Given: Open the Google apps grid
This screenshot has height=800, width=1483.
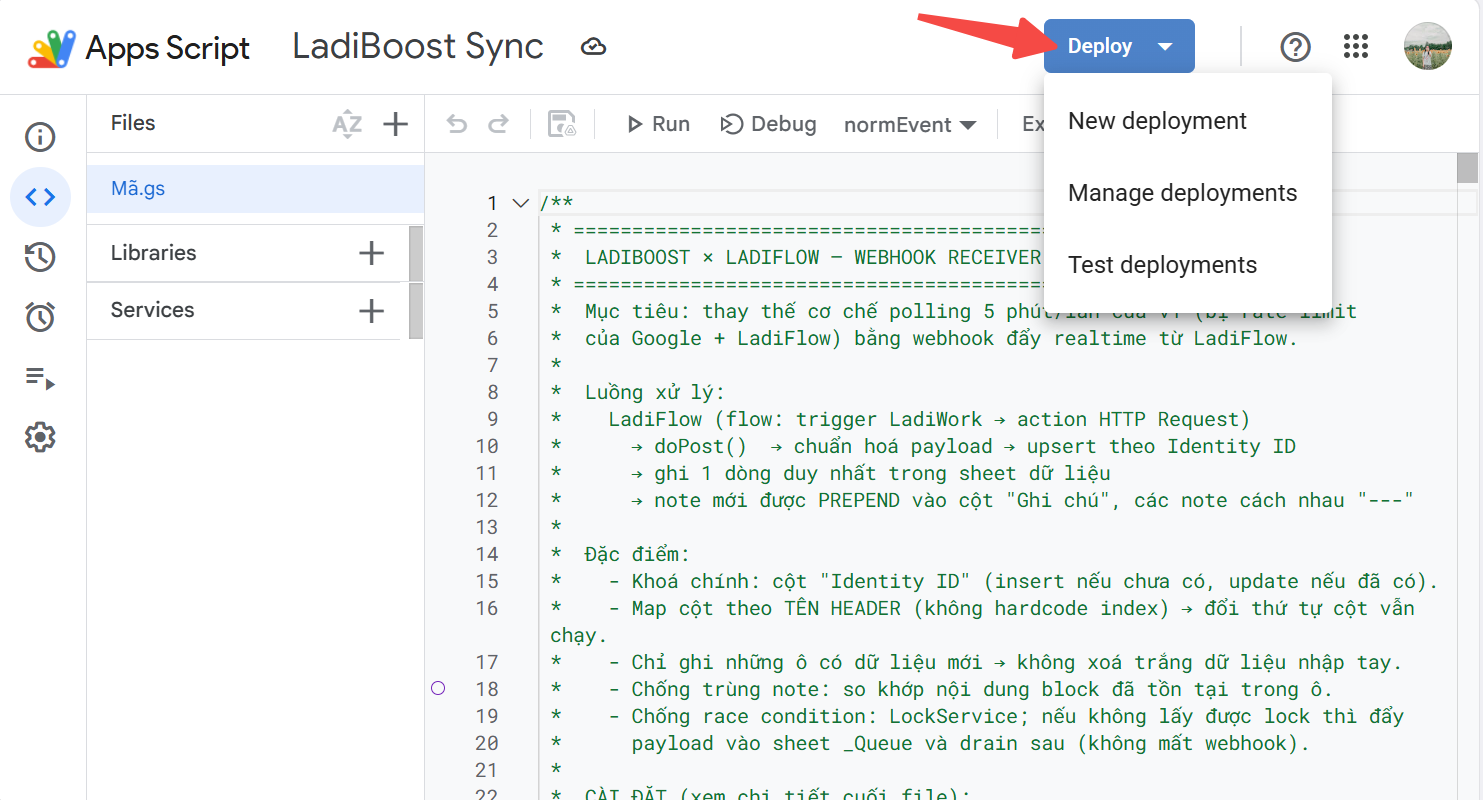Looking at the screenshot, I should point(1356,46).
